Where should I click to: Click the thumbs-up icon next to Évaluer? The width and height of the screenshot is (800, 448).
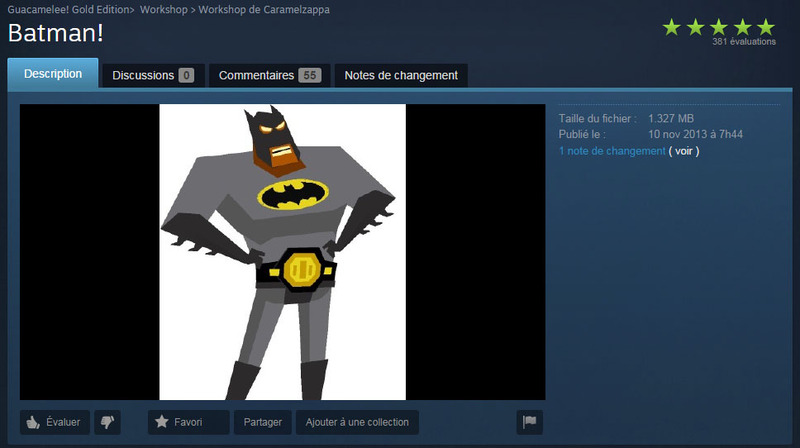tap(33, 422)
